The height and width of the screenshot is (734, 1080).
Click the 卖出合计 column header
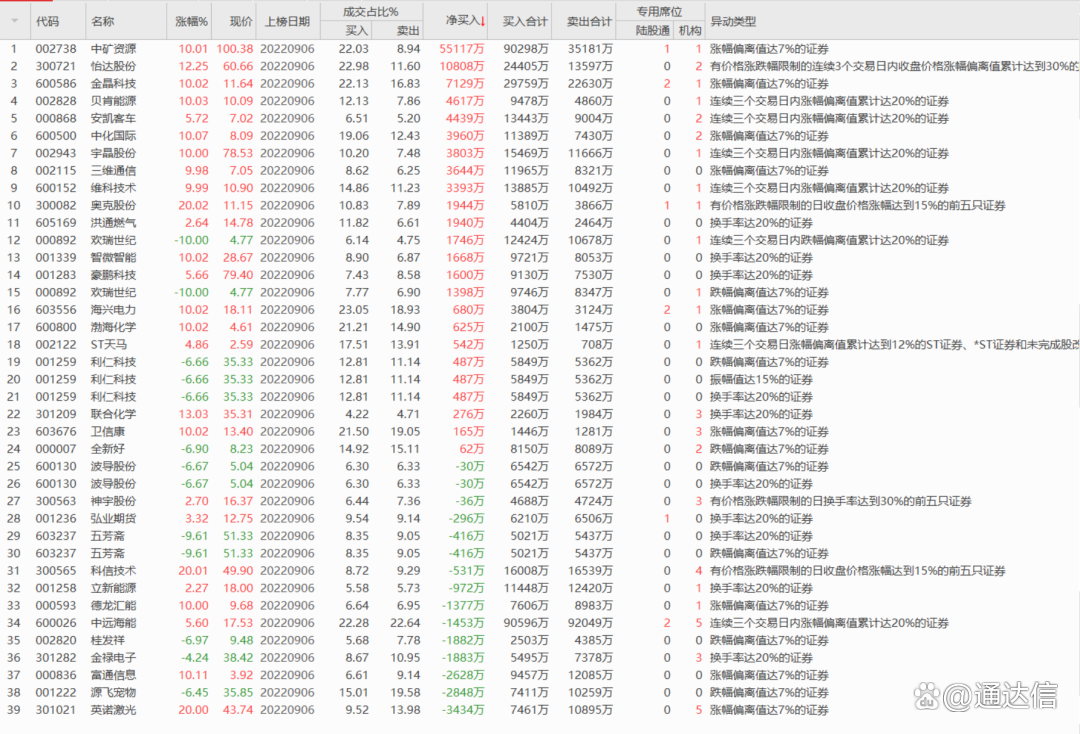[589, 21]
